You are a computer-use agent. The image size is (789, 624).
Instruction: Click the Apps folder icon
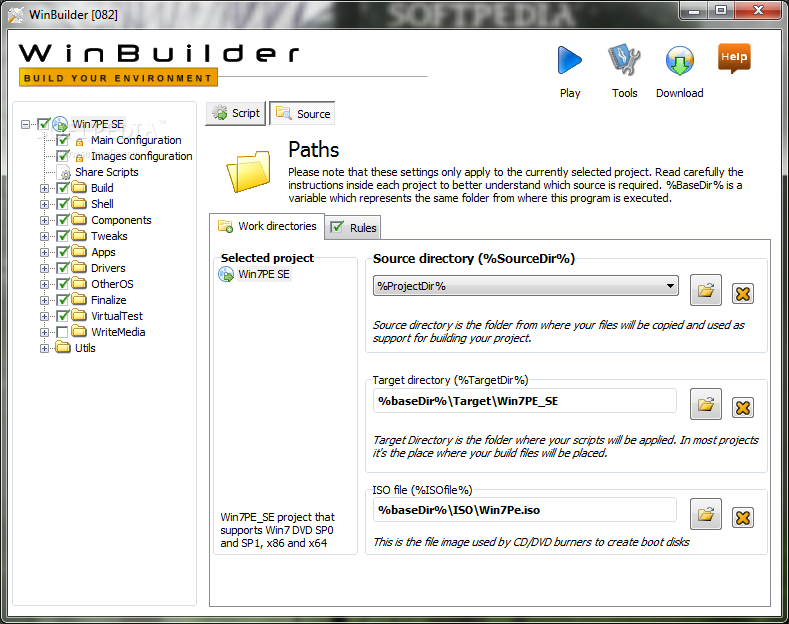[78, 252]
